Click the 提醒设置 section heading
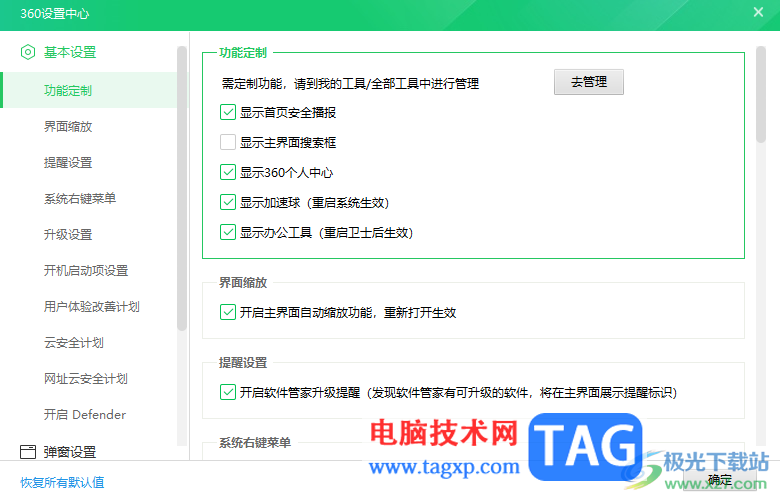 tap(243, 363)
